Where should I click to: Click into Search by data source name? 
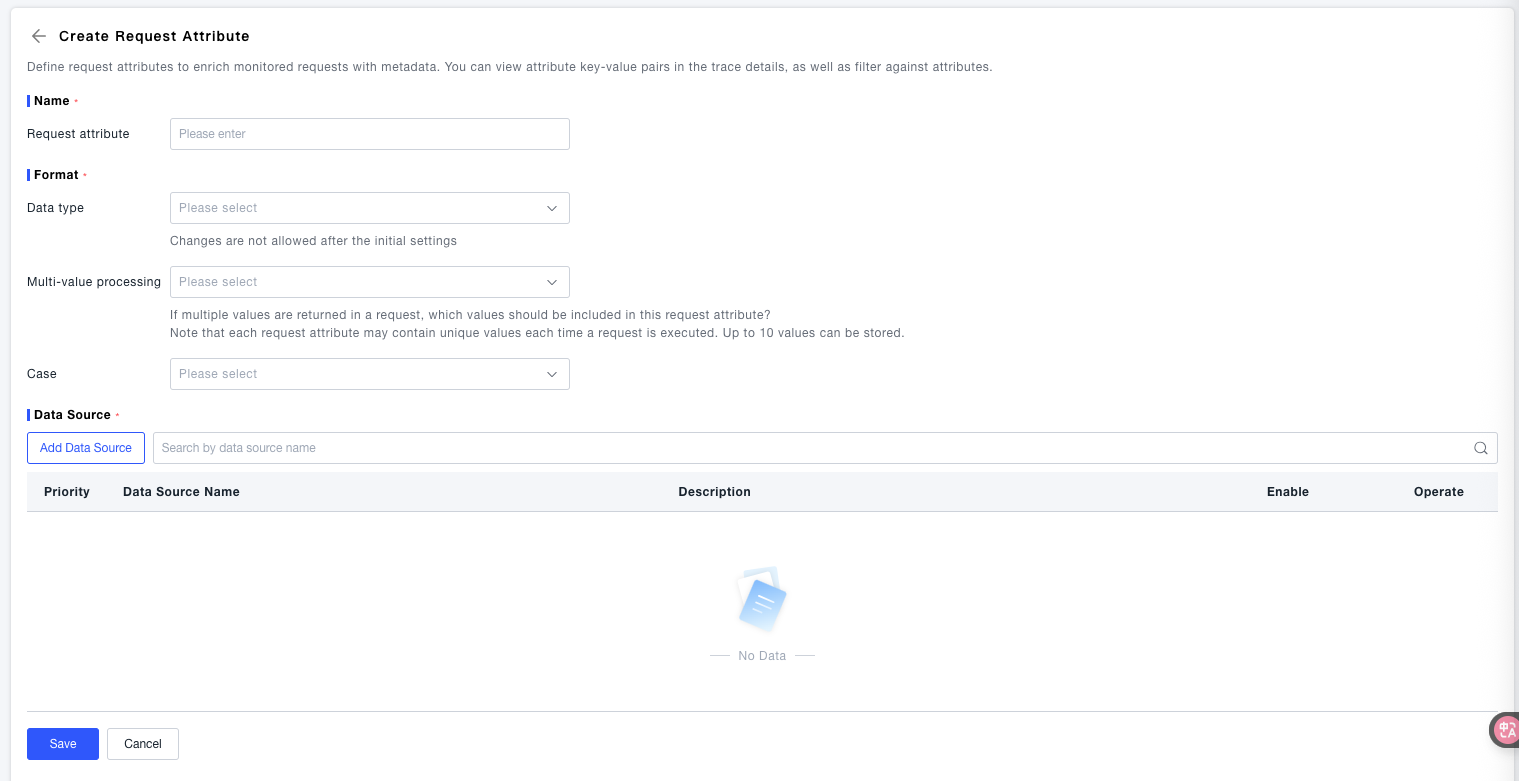coord(810,448)
